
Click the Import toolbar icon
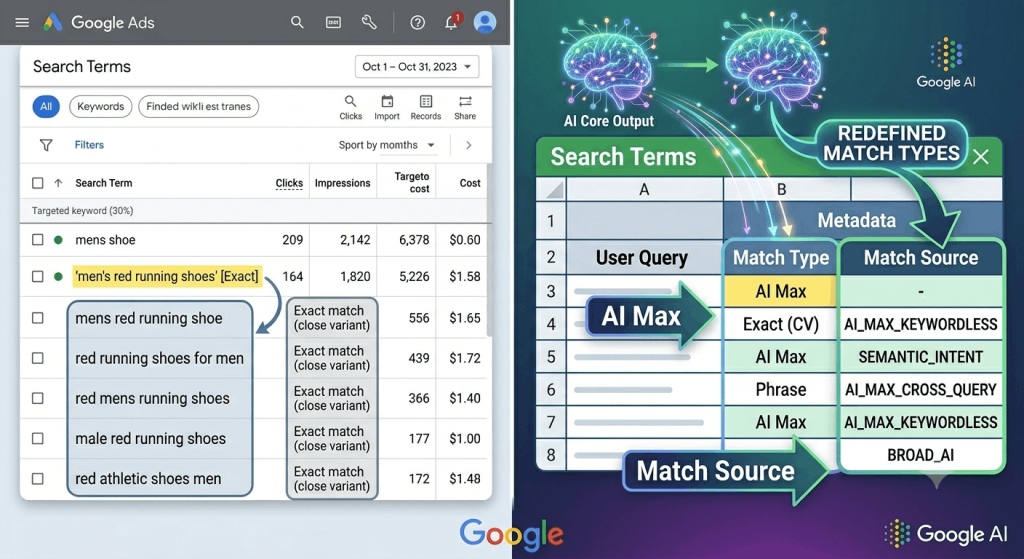pyautogui.click(x=387, y=108)
